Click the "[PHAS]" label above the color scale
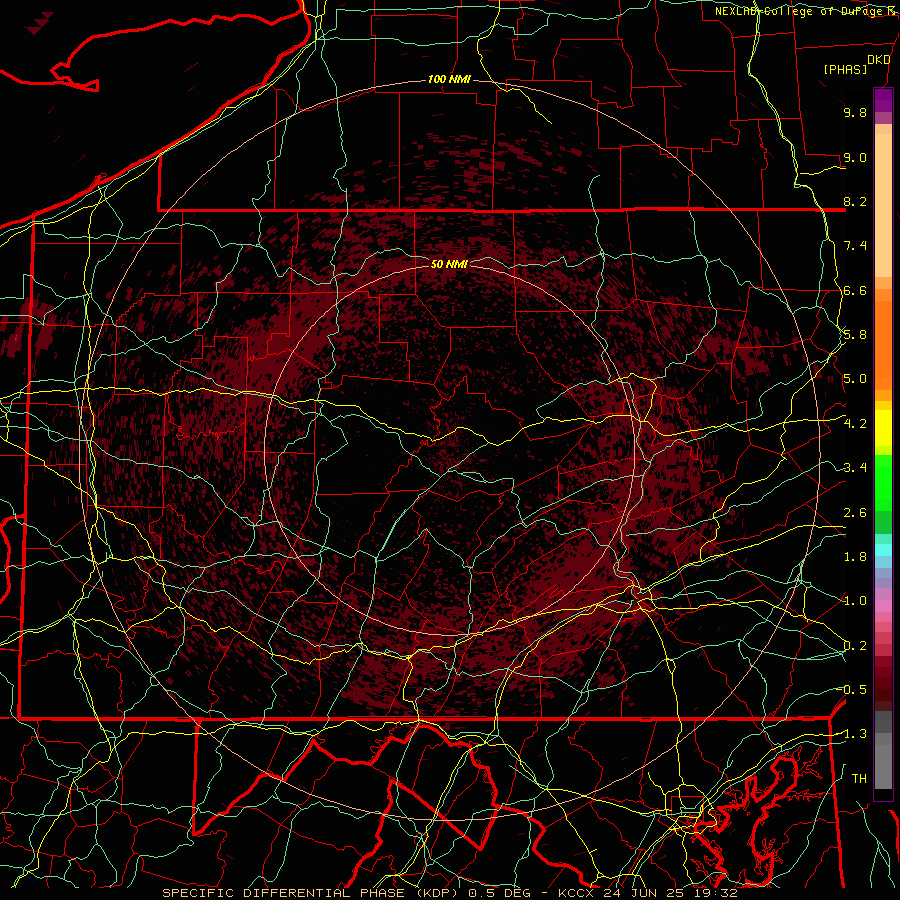 tap(845, 70)
